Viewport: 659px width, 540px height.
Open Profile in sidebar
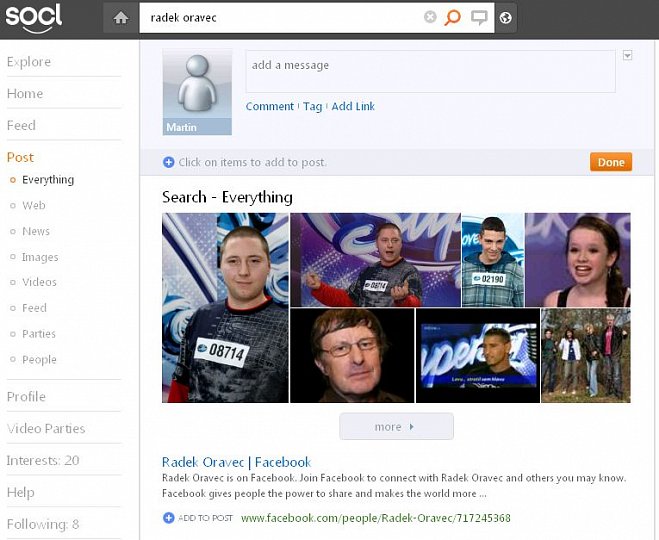click(x=26, y=396)
